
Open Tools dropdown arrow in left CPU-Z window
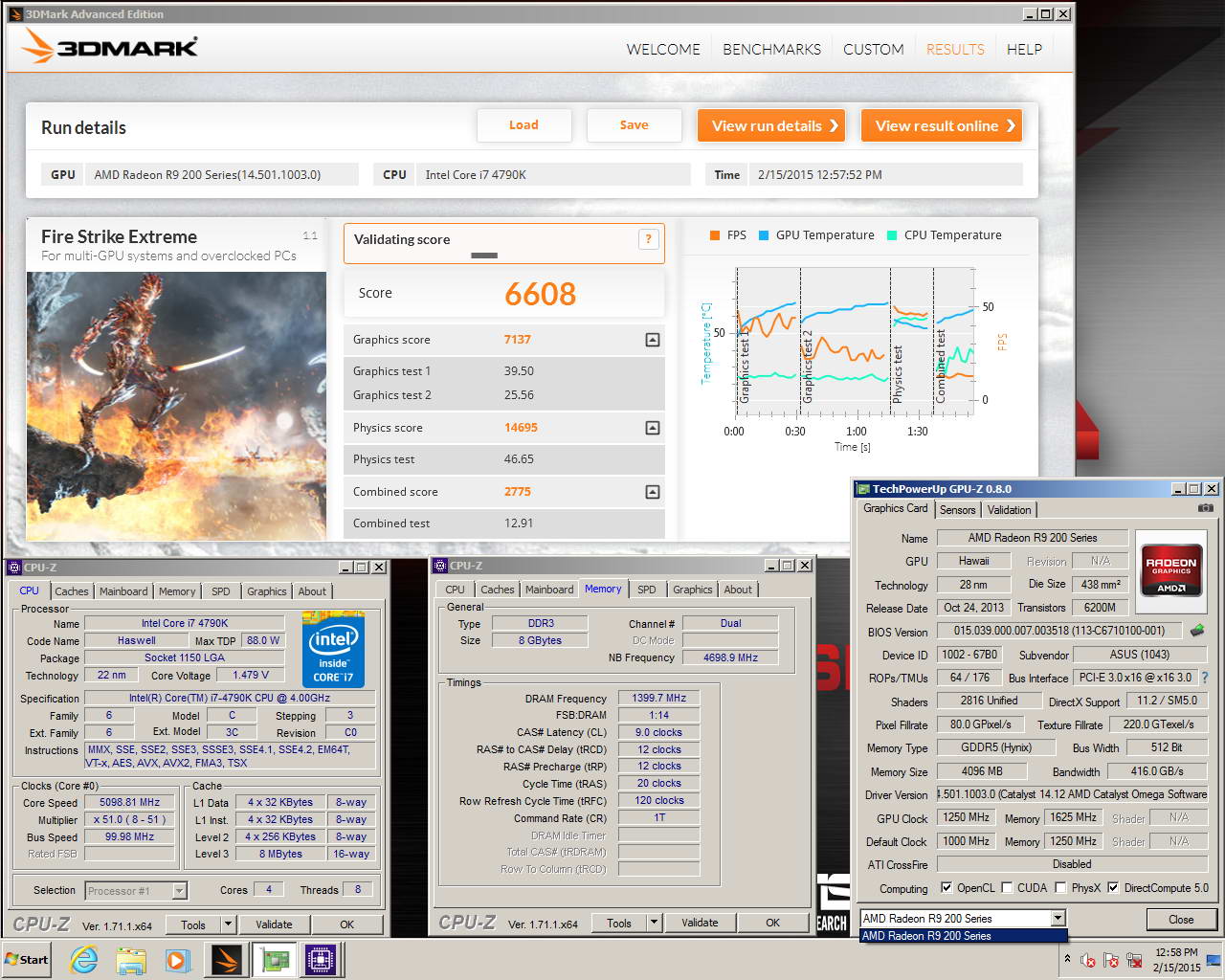[x=228, y=924]
